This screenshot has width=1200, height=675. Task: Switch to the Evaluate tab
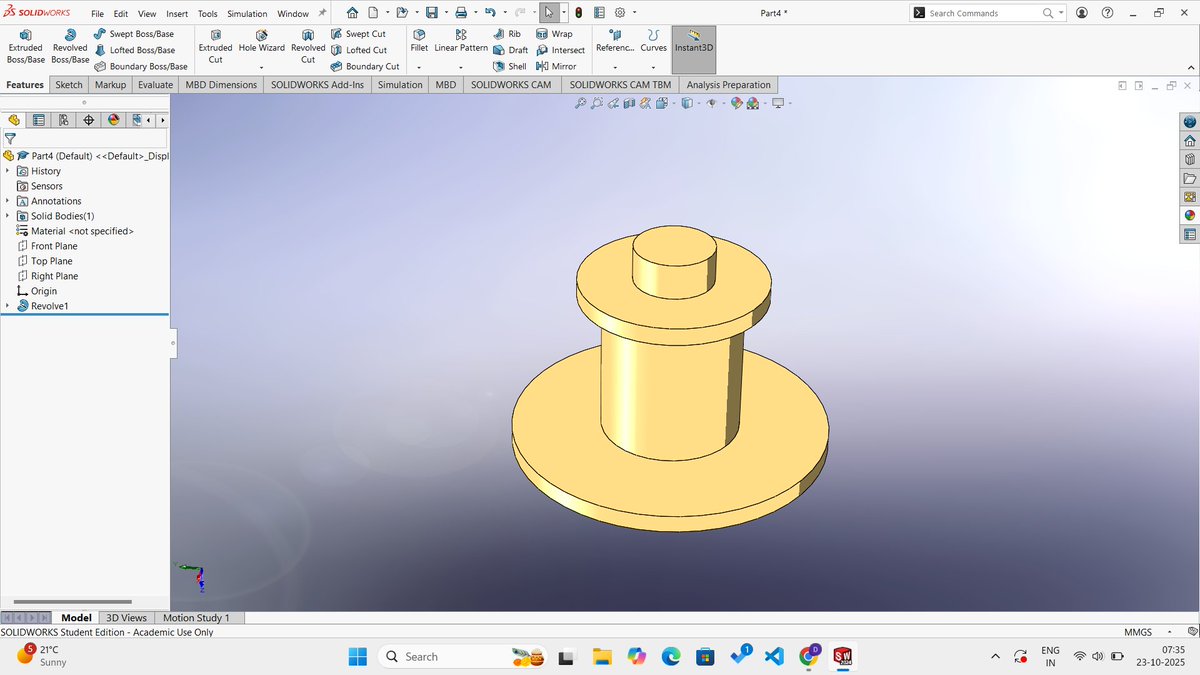(155, 85)
